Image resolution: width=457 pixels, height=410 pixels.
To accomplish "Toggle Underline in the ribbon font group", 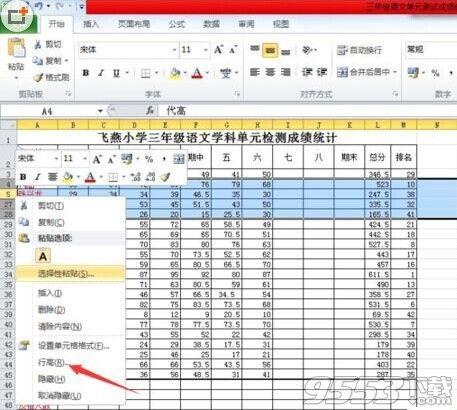I will [116, 73].
